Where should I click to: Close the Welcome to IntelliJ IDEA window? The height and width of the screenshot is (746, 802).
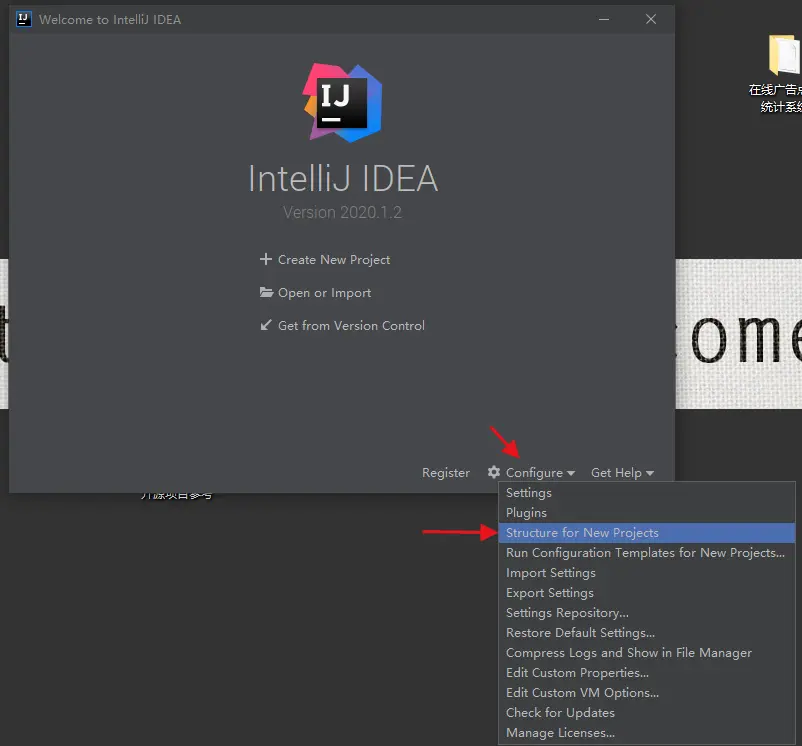pos(651,19)
